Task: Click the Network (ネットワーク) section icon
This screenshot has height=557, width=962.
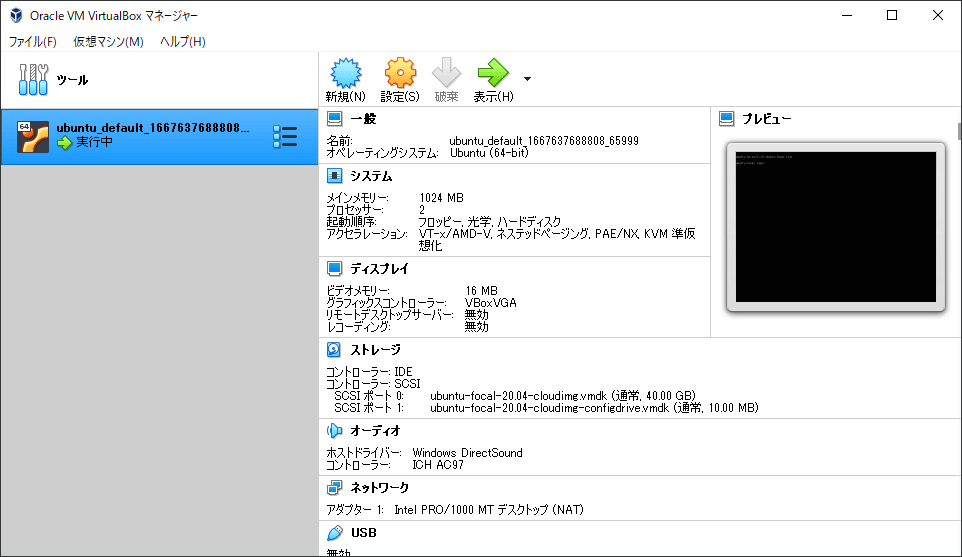Action: (x=334, y=488)
